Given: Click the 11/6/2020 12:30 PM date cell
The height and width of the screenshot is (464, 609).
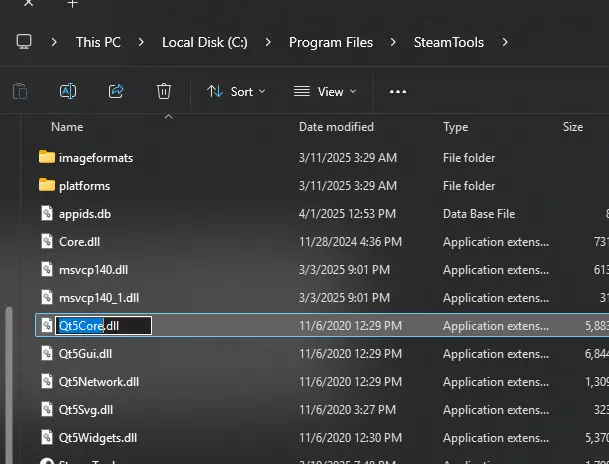Looking at the screenshot, I should click(x=350, y=437).
